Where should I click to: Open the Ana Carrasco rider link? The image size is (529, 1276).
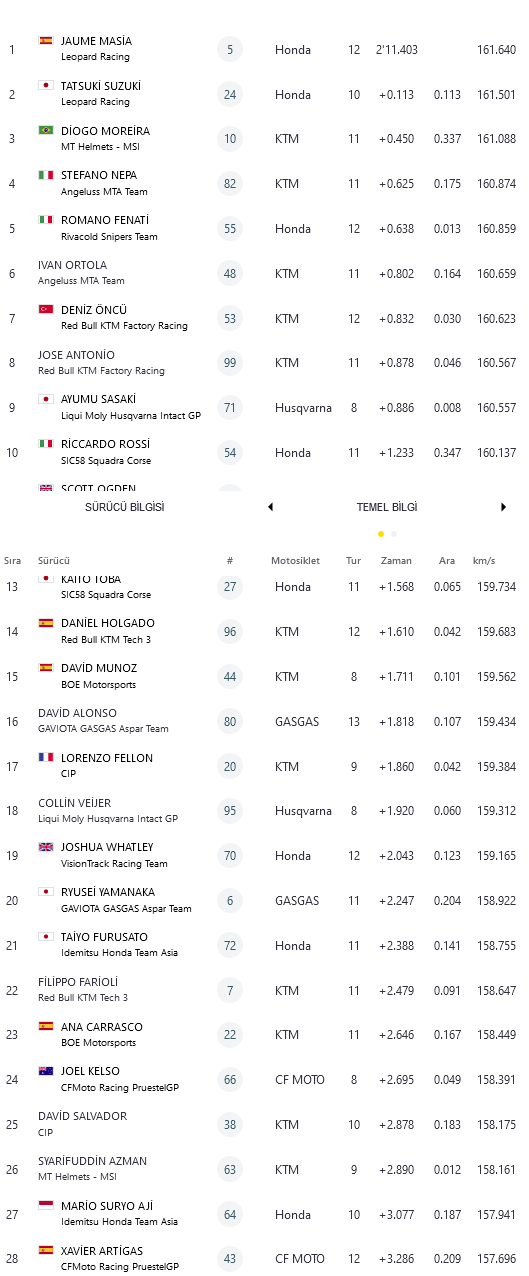click(x=101, y=1027)
